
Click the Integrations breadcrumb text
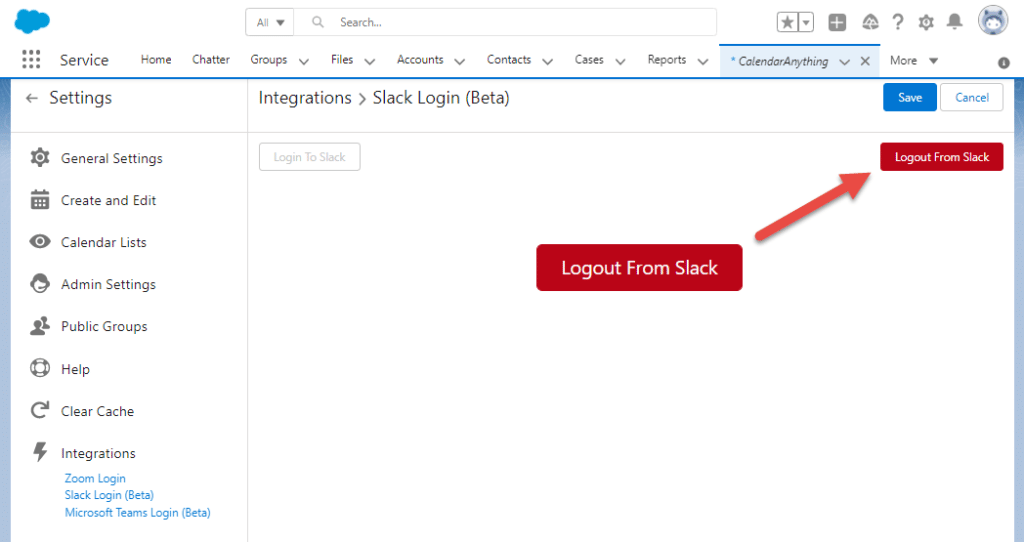click(x=305, y=98)
